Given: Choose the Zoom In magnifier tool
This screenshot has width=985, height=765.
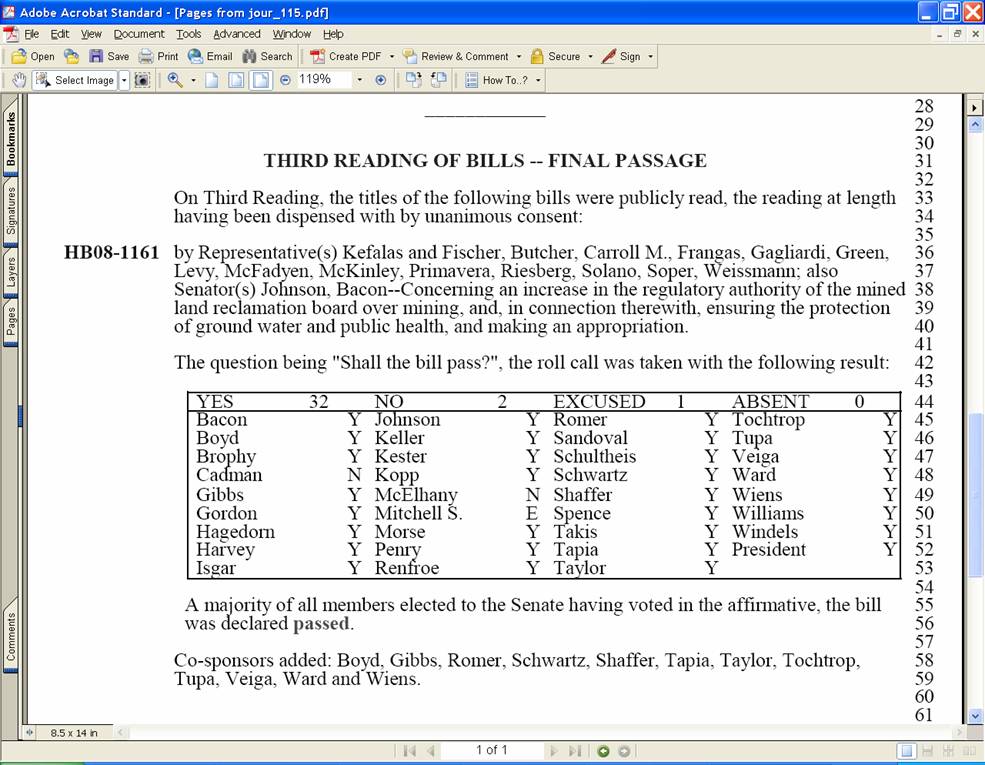Looking at the screenshot, I should click(x=175, y=80).
